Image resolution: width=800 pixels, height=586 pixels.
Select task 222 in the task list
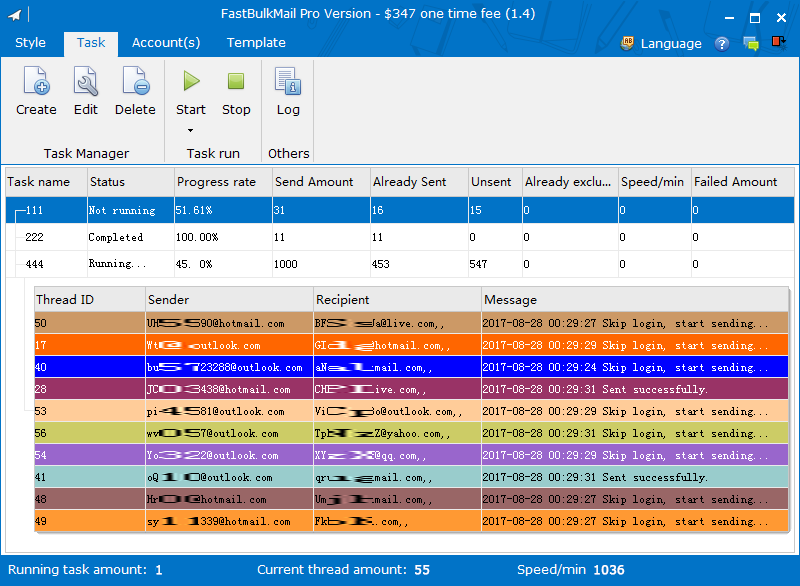[x=399, y=237]
